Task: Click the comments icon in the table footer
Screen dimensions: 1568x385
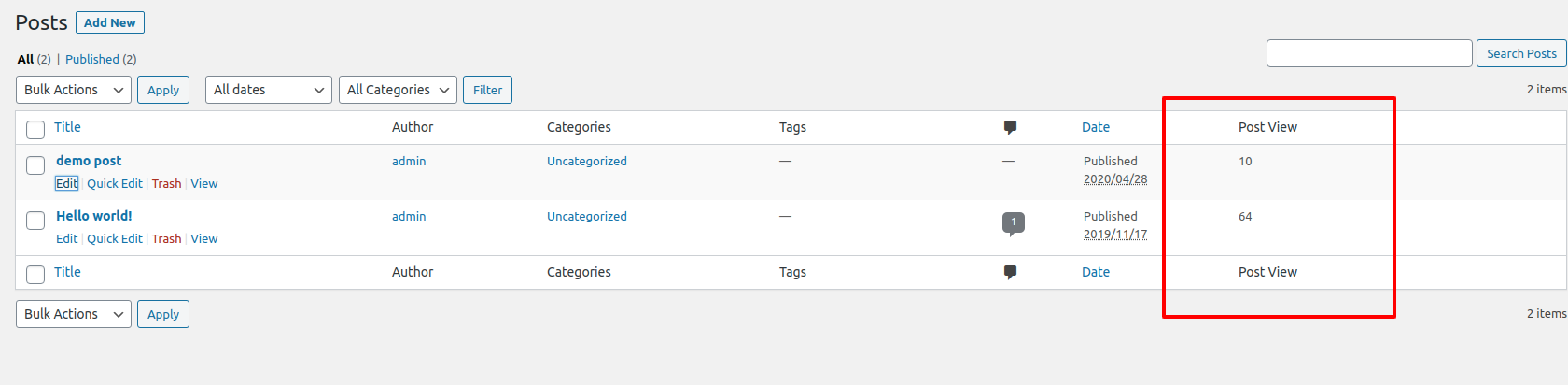Action: coord(1010,272)
